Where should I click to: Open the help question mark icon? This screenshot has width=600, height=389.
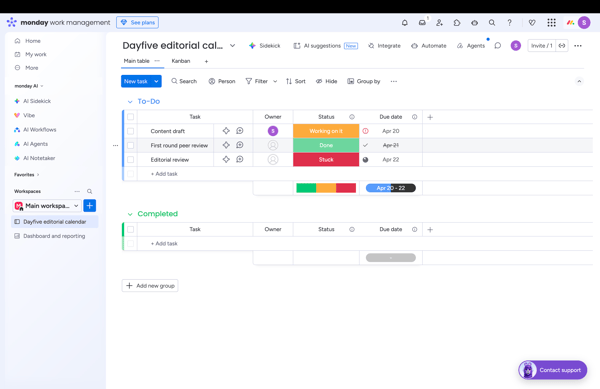coord(509,23)
